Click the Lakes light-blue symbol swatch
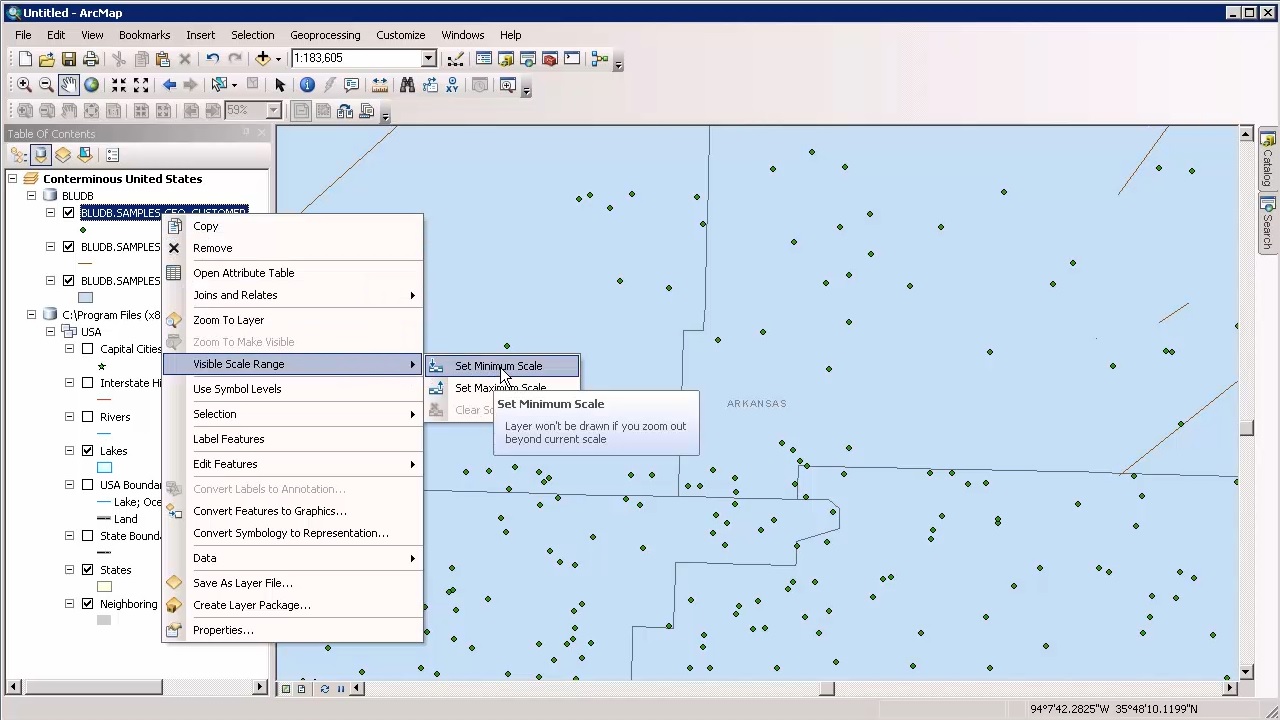Screen dimensions: 1280x720 [x=104, y=468]
